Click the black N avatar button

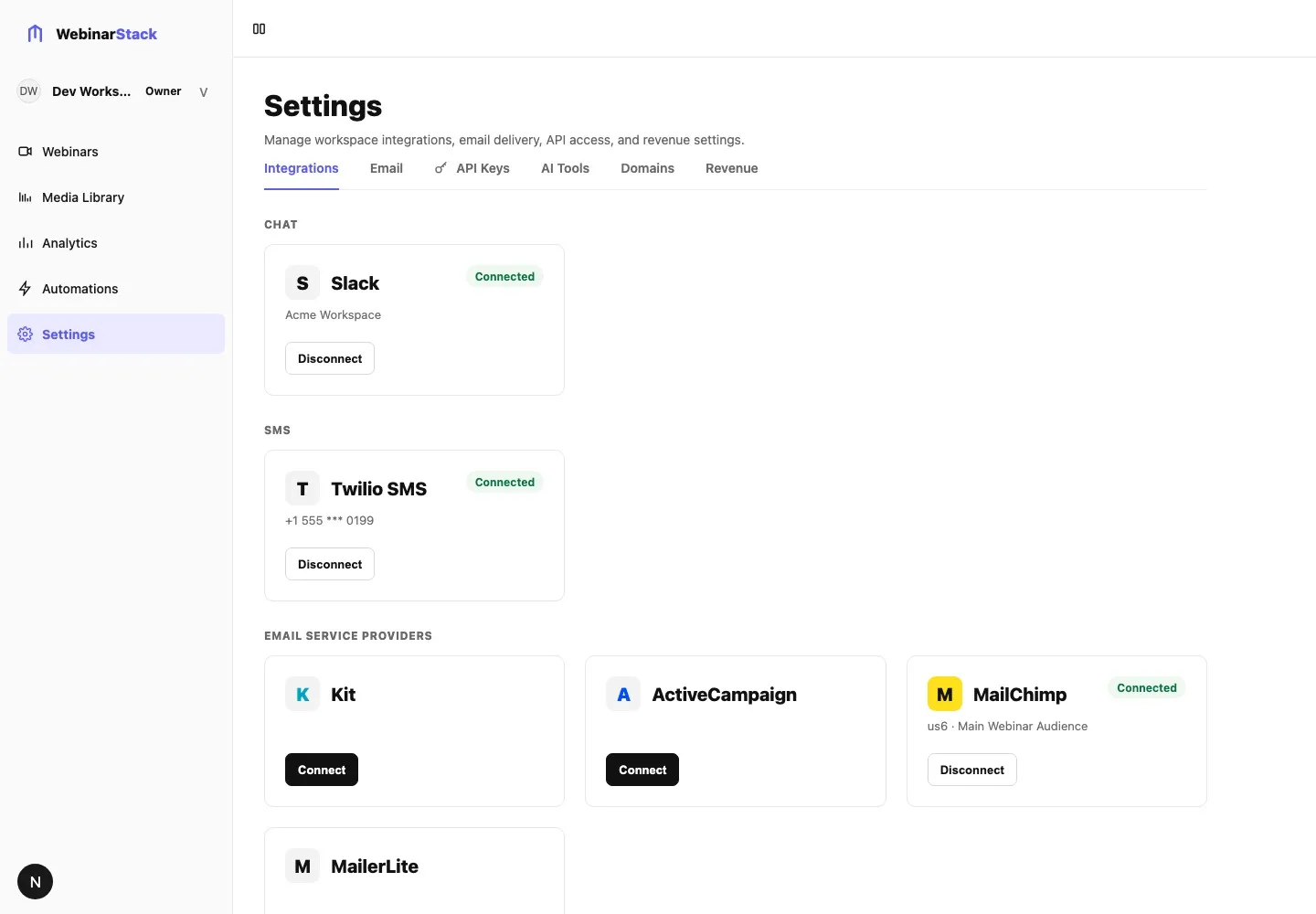[36, 882]
